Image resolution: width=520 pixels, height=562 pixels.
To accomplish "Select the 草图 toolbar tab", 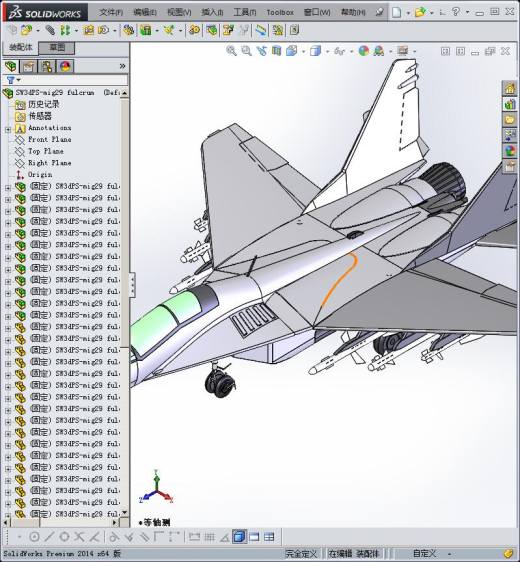I will tap(57, 48).
